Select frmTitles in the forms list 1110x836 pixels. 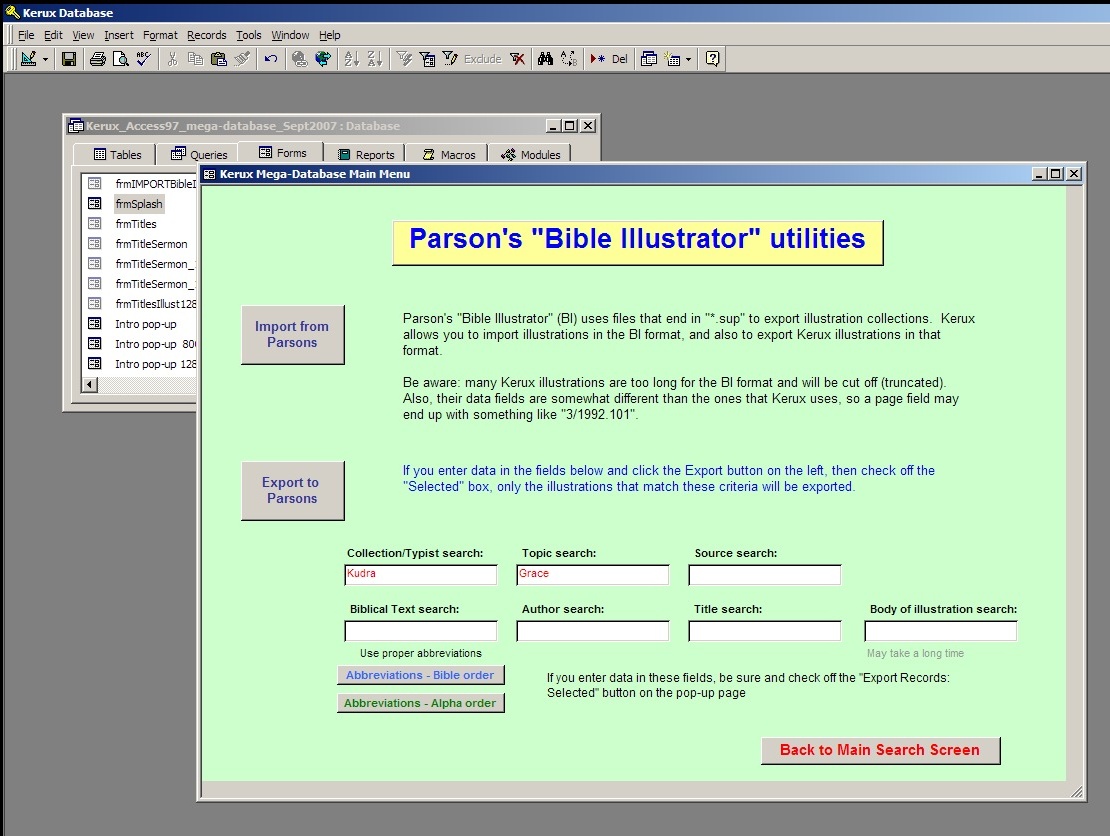pyautogui.click(x=136, y=224)
